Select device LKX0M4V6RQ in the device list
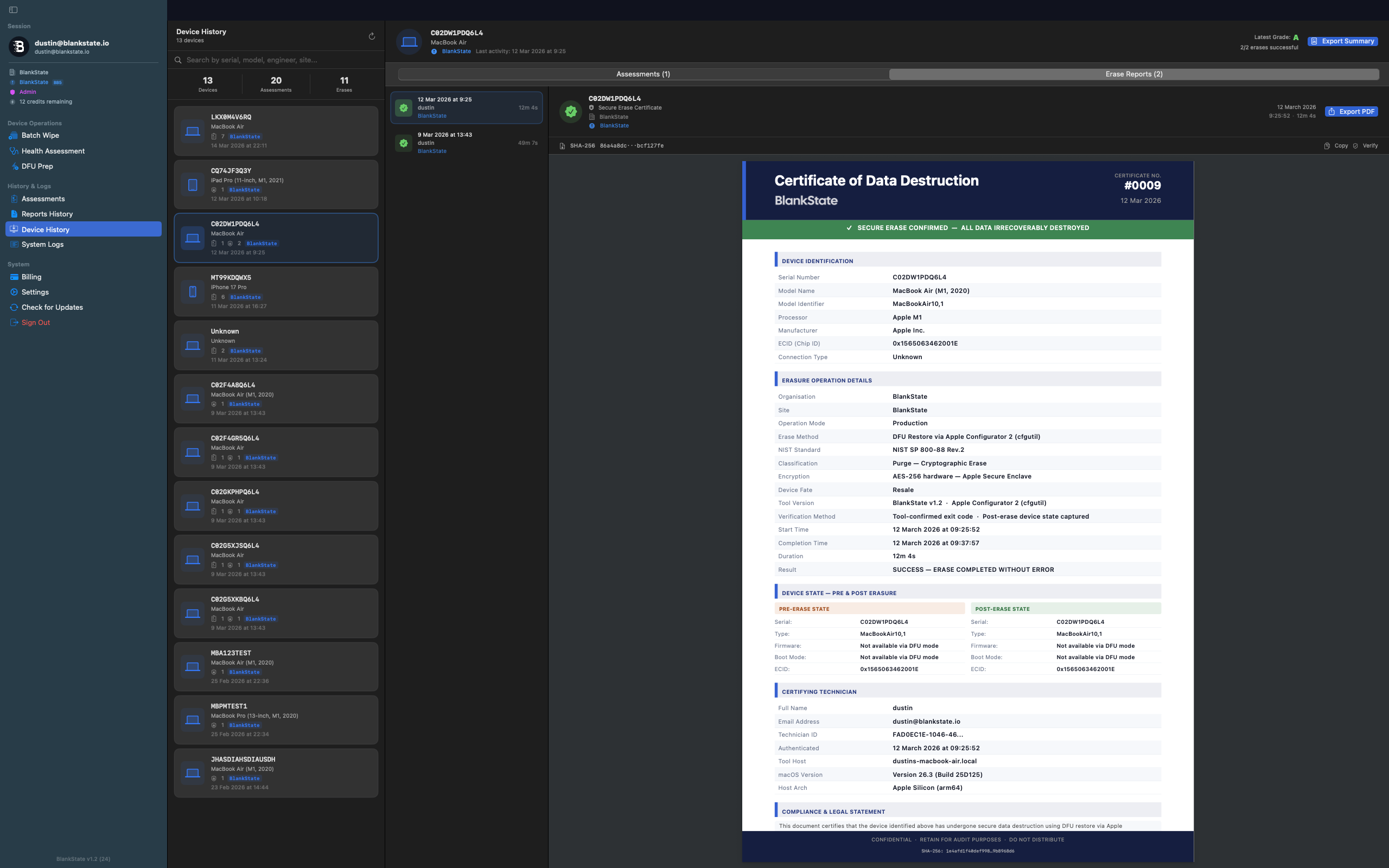 276,131
